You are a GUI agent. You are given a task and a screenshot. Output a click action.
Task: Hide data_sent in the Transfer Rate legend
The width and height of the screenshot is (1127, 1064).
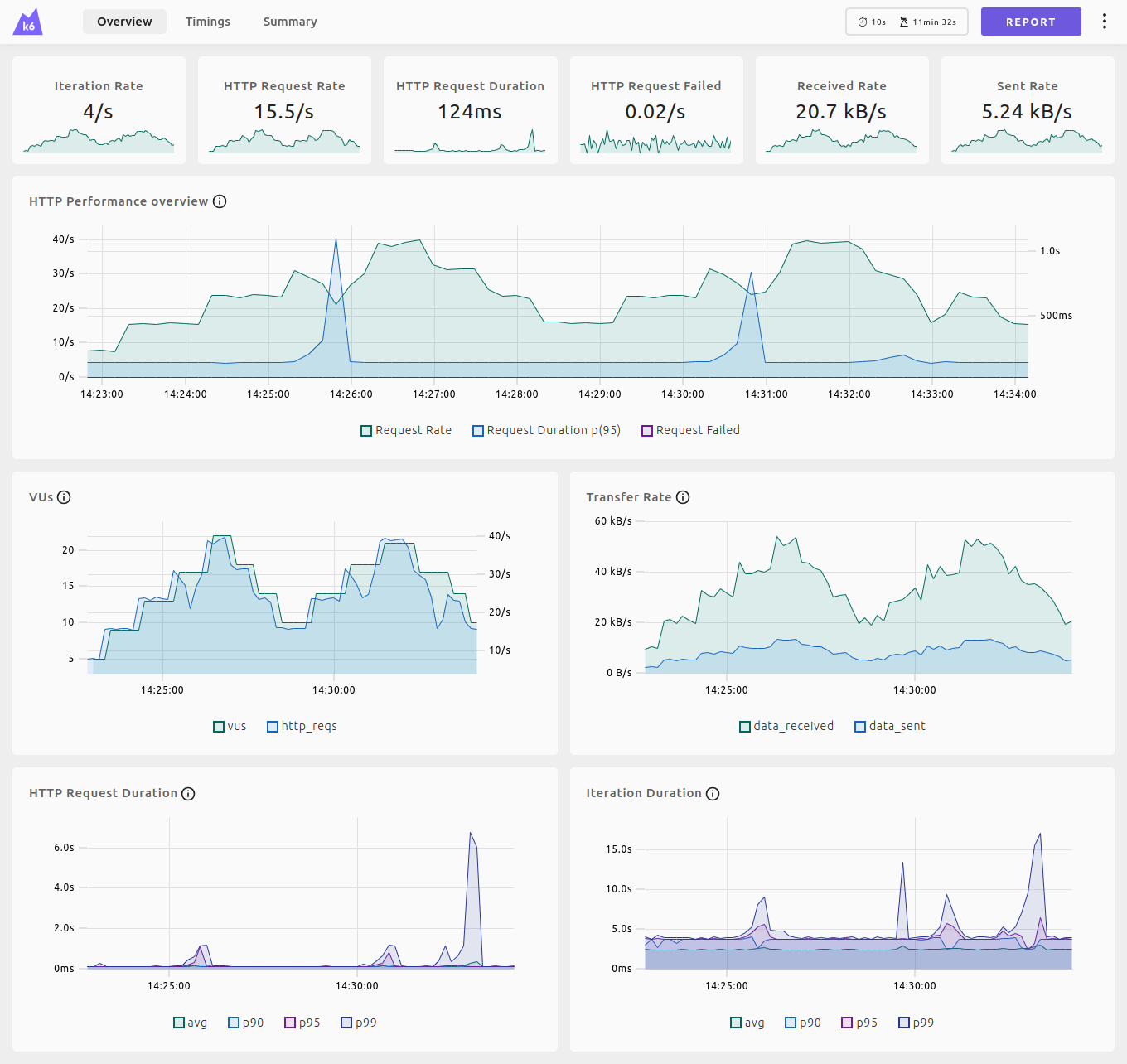[890, 726]
